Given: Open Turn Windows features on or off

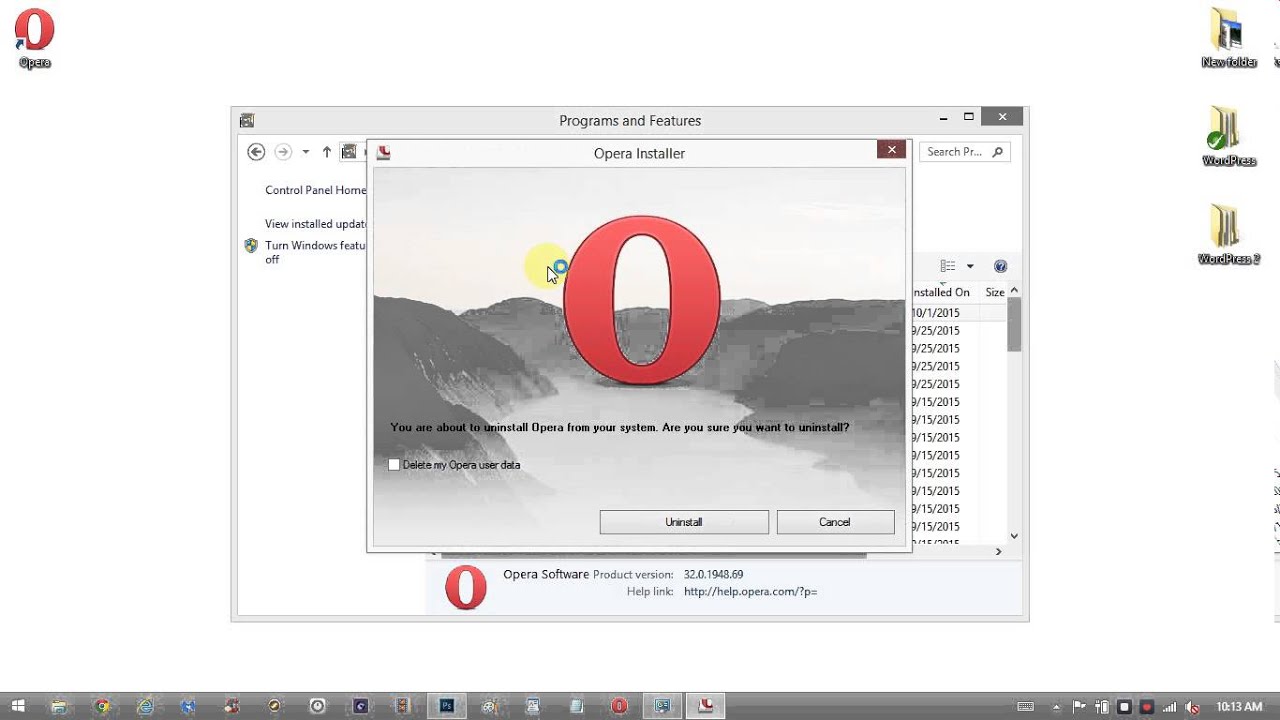Looking at the screenshot, I should [314, 252].
